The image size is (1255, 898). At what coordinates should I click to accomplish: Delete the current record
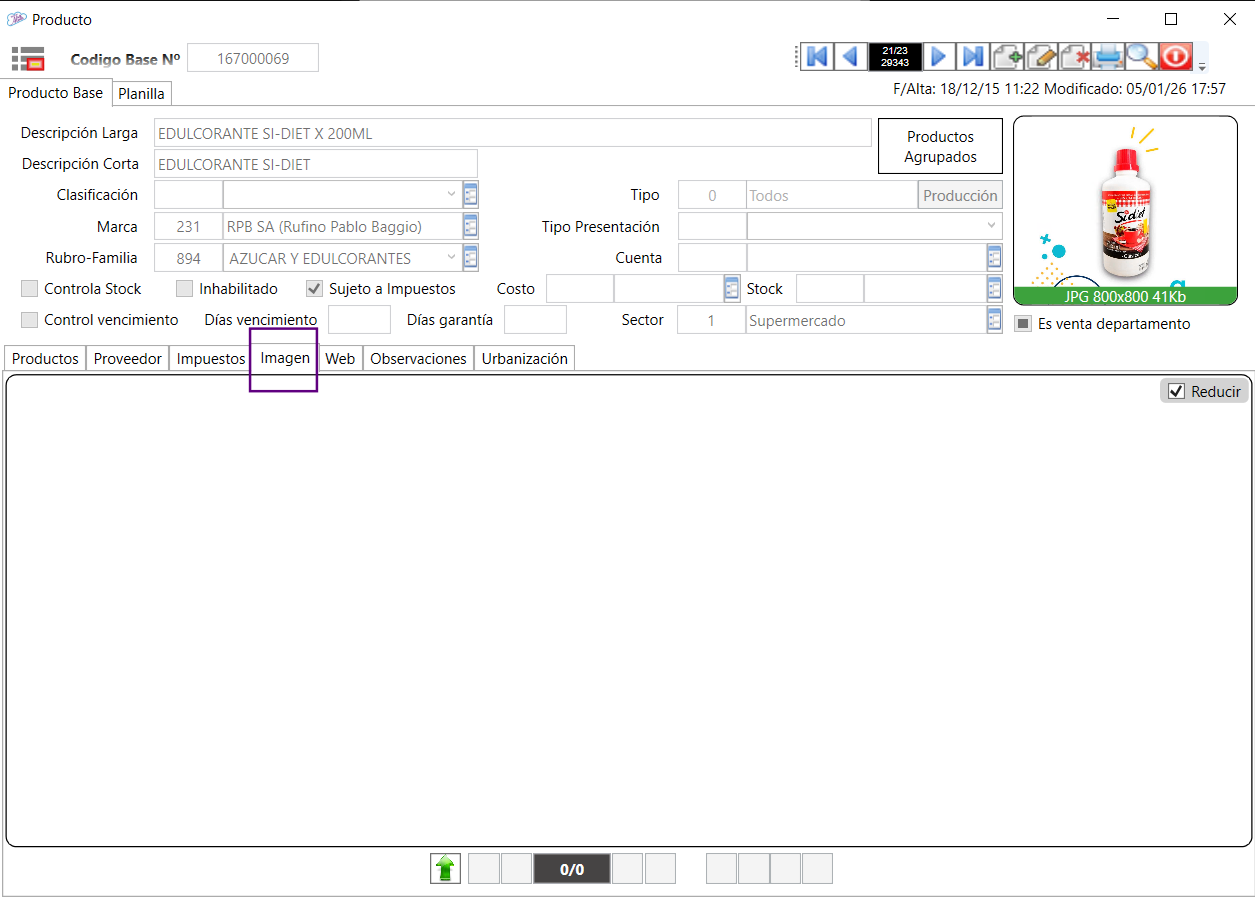(x=1075, y=56)
